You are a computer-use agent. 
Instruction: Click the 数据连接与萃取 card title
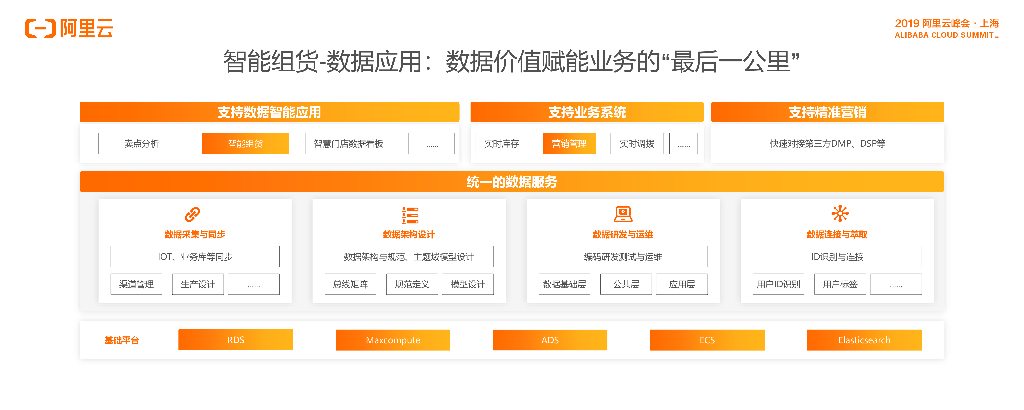click(x=837, y=234)
